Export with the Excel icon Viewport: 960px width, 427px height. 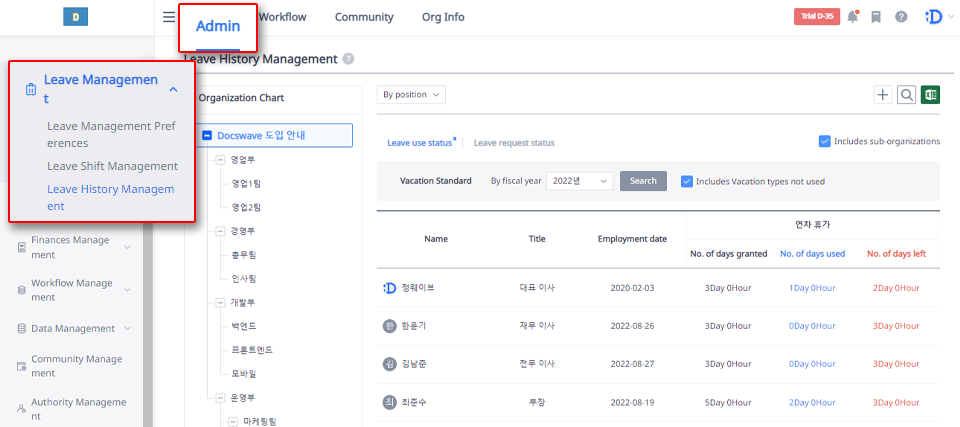coord(931,95)
